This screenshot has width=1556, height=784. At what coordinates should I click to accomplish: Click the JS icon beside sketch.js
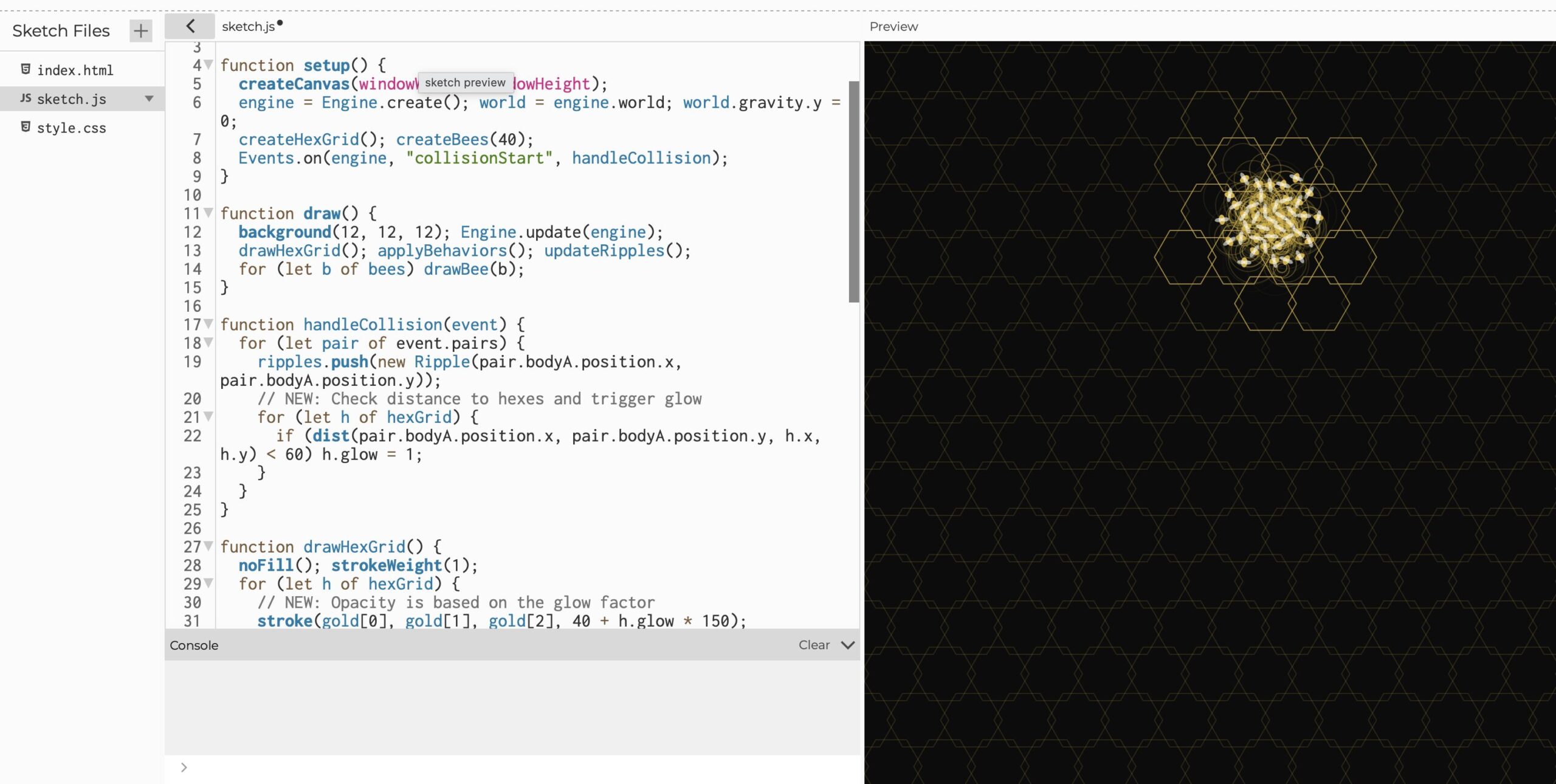point(26,98)
